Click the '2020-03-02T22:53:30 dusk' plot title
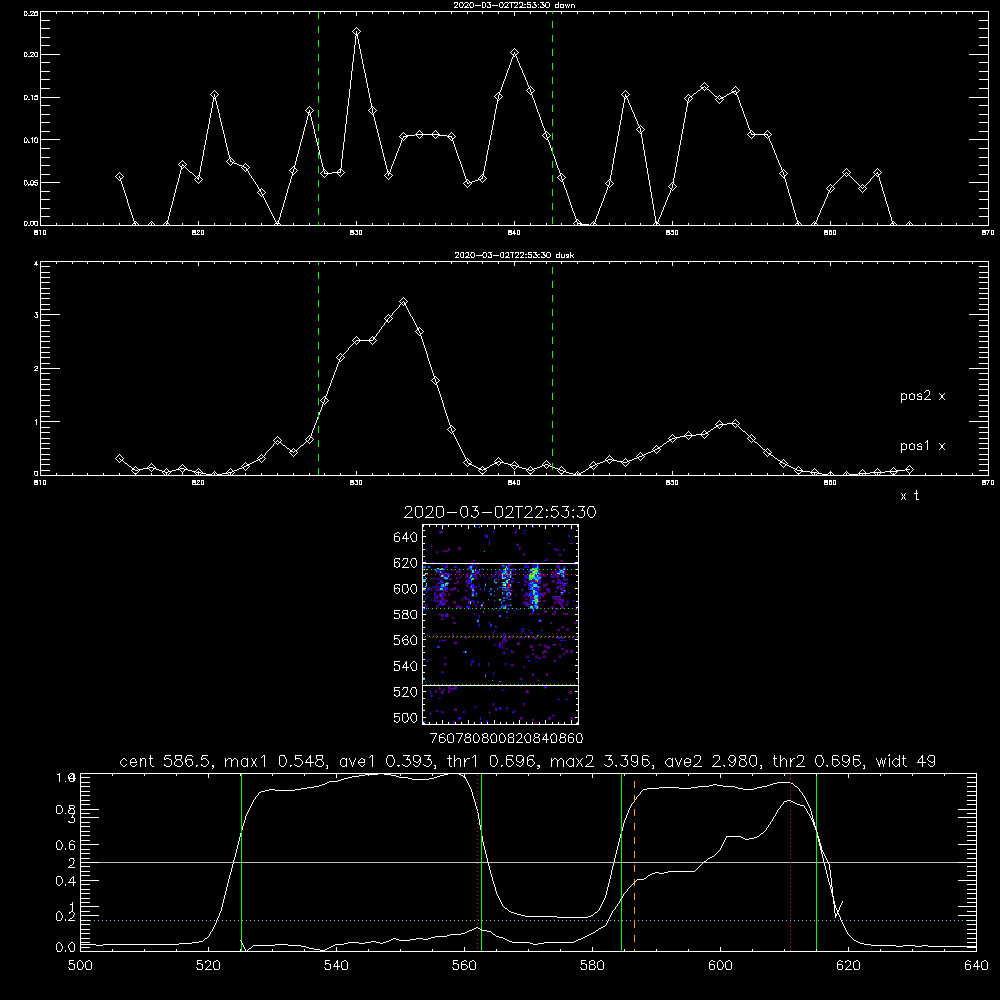The image size is (1000, 1000). pyautogui.click(x=514, y=255)
